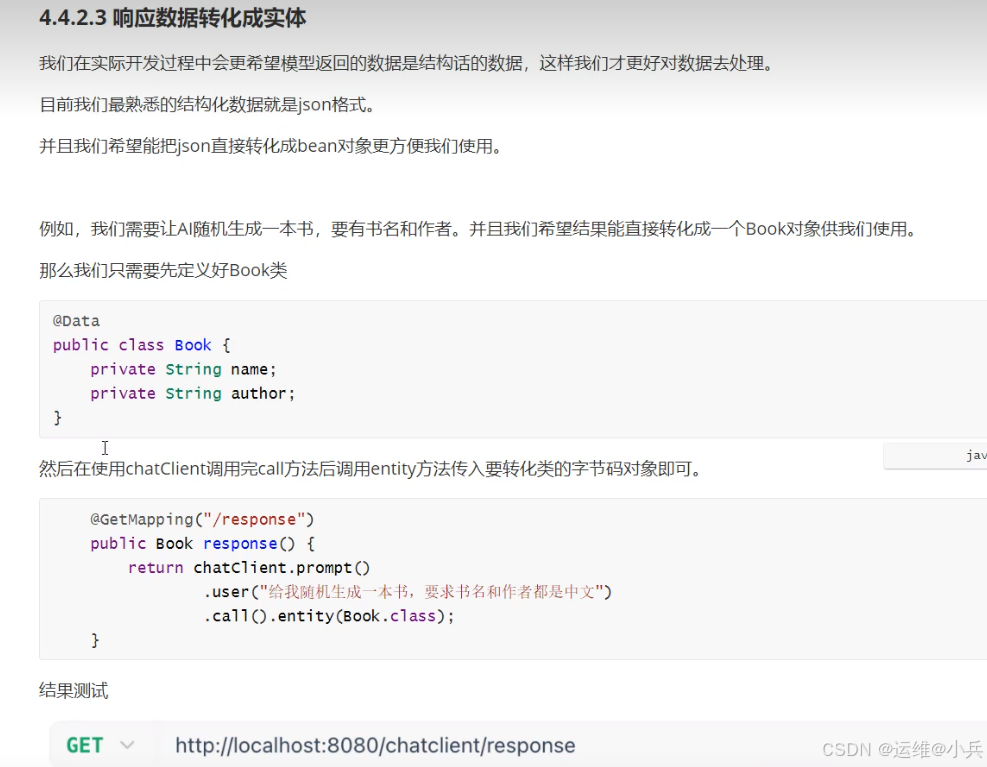
Task: Click the .call().entity(Book.class); line
Action: [329, 616]
